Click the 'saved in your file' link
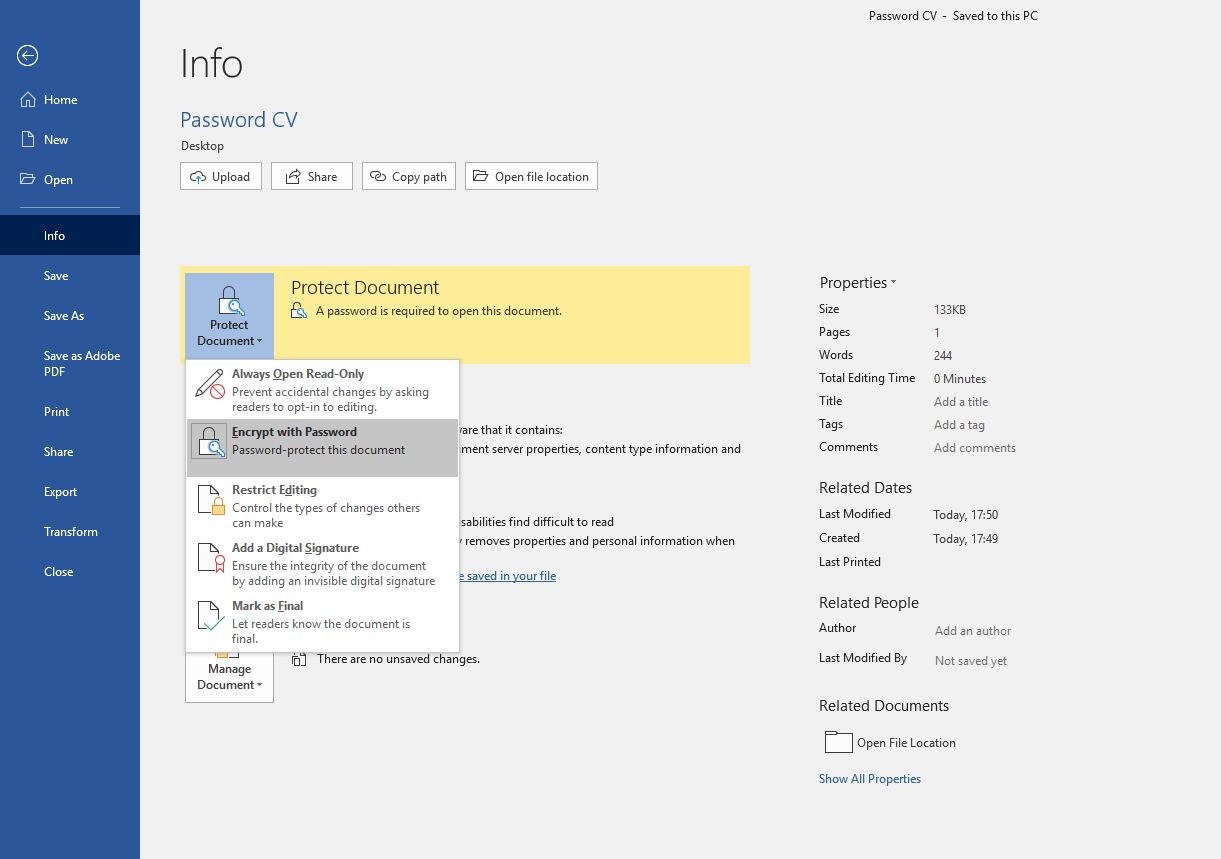The width and height of the screenshot is (1221, 859). pyautogui.click(x=507, y=576)
